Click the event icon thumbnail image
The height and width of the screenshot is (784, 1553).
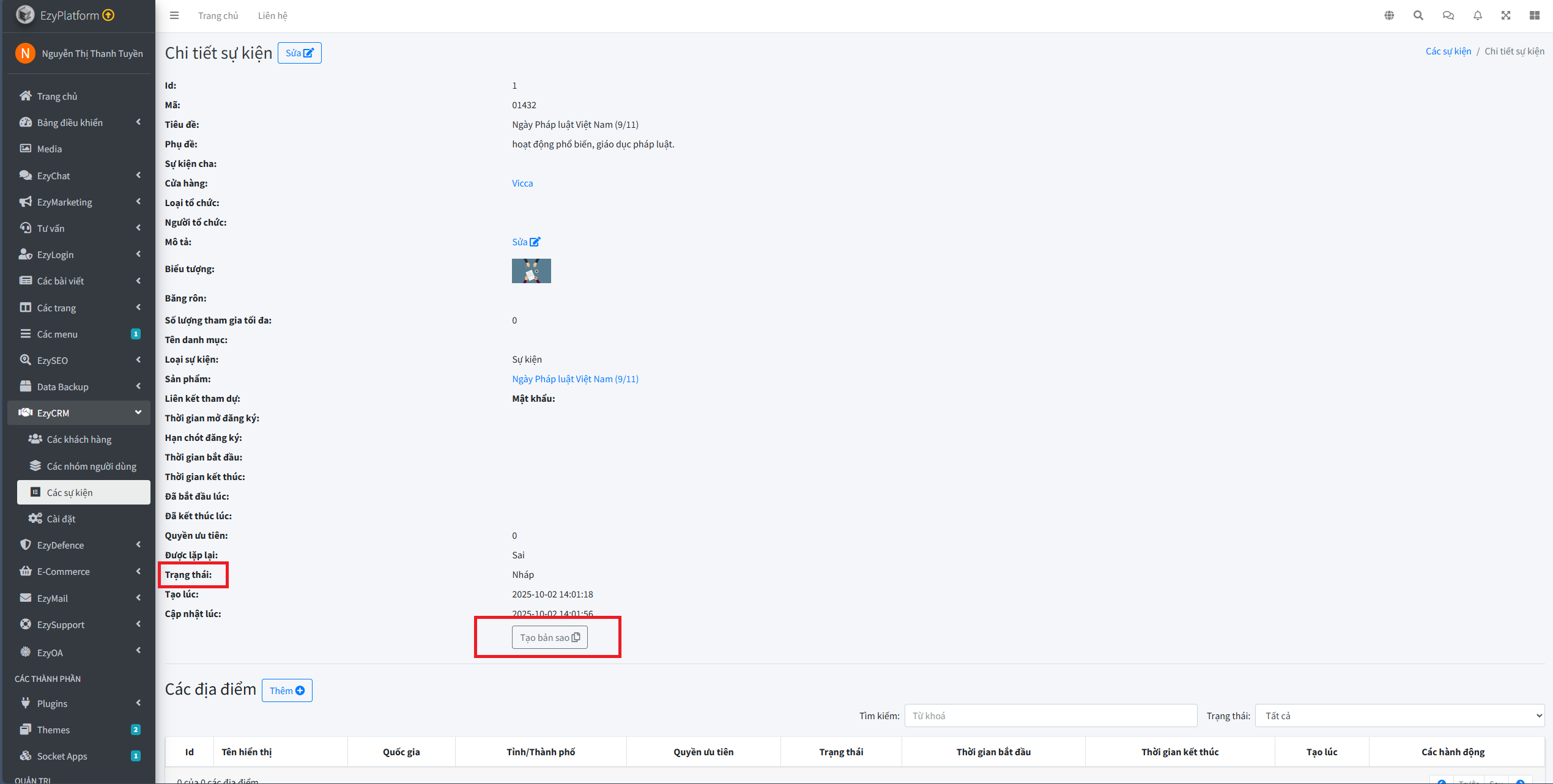pos(531,271)
